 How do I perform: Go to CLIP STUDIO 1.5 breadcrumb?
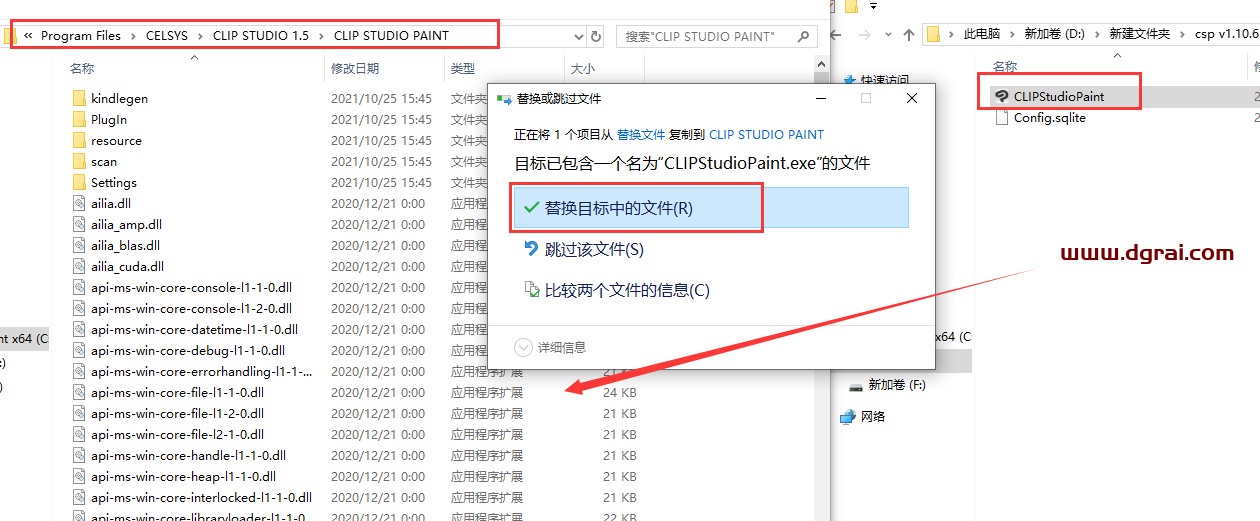pyautogui.click(x=260, y=36)
